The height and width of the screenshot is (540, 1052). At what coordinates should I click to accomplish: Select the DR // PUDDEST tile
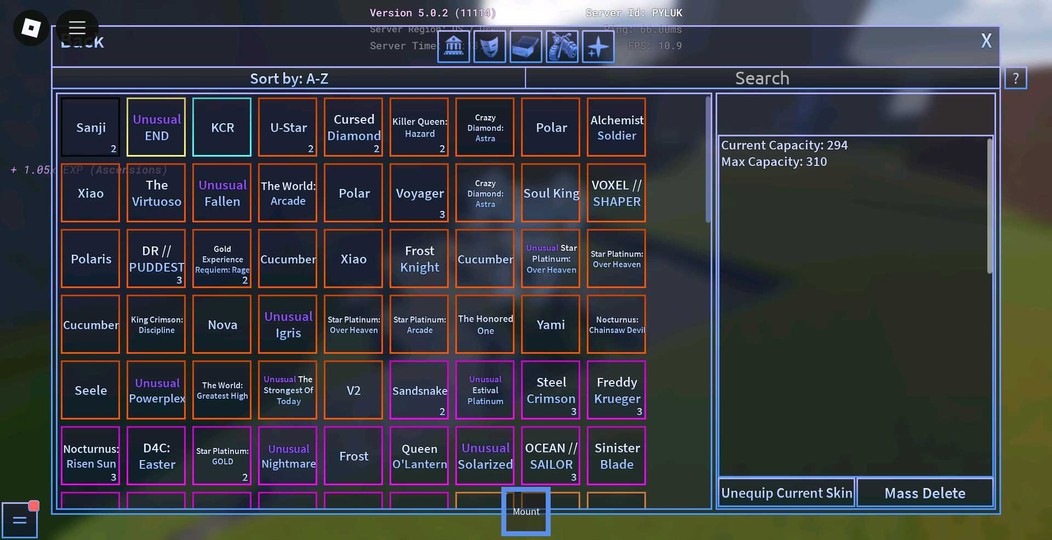tap(156, 259)
